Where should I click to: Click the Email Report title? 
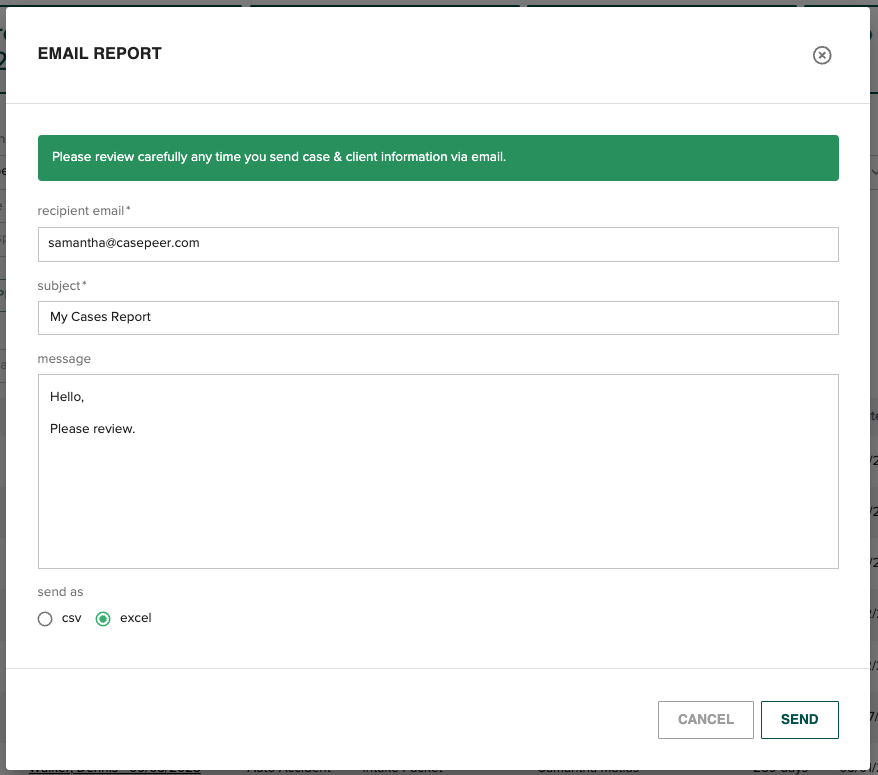point(100,53)
